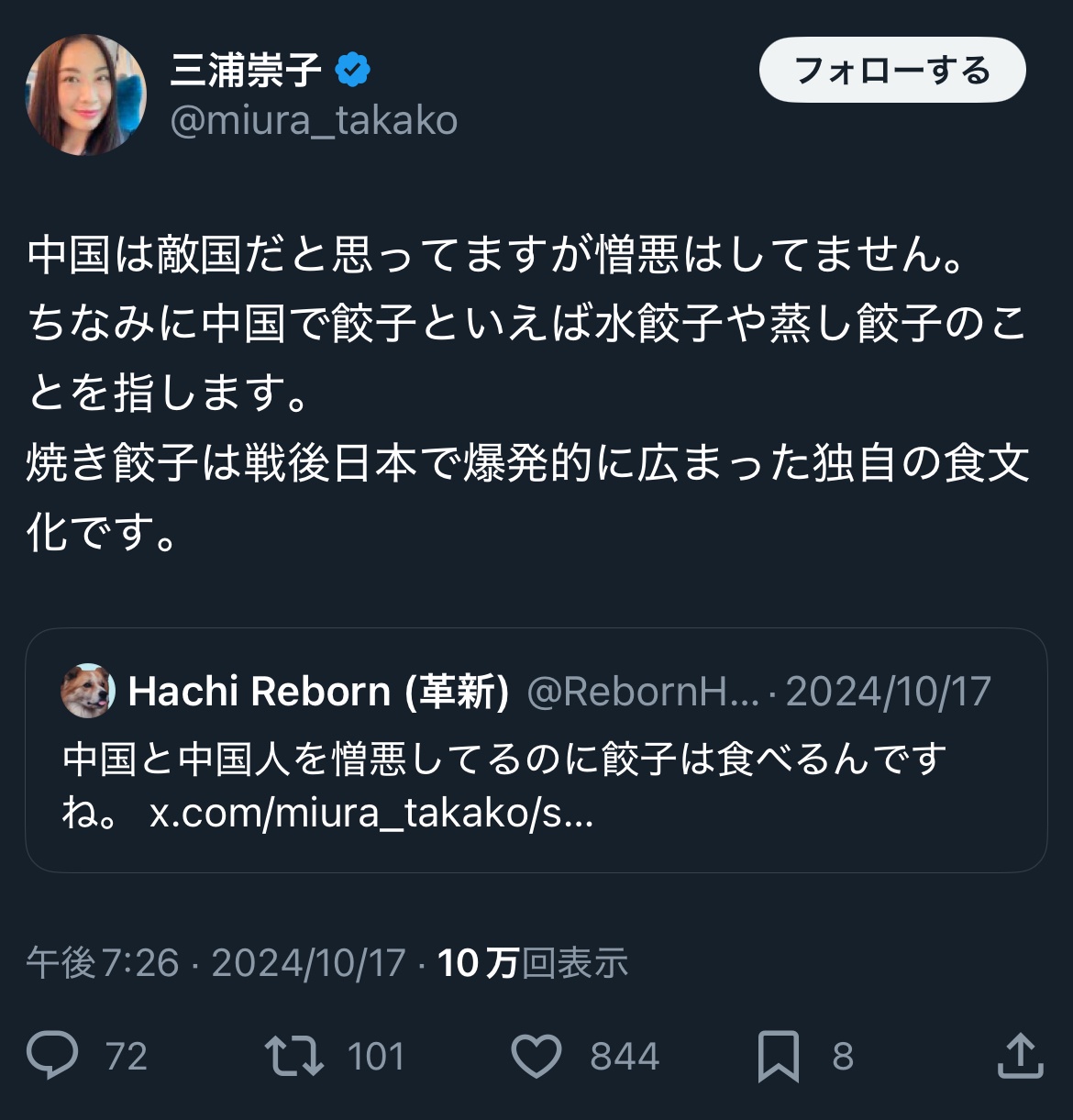Open the reply icon with 72 replies

tap(52, 1055)
